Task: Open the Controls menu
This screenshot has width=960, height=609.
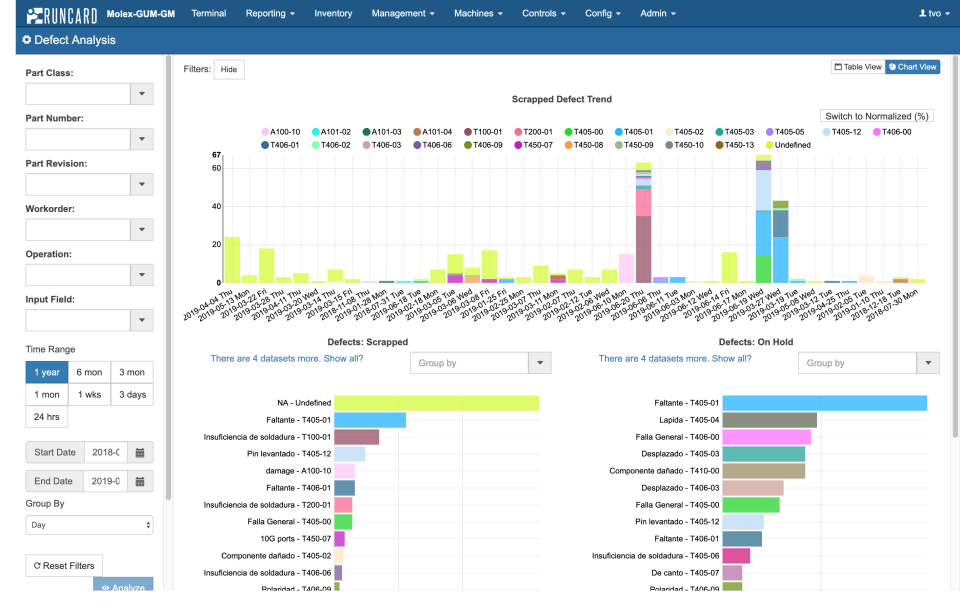Action: (x=544, y=13)
